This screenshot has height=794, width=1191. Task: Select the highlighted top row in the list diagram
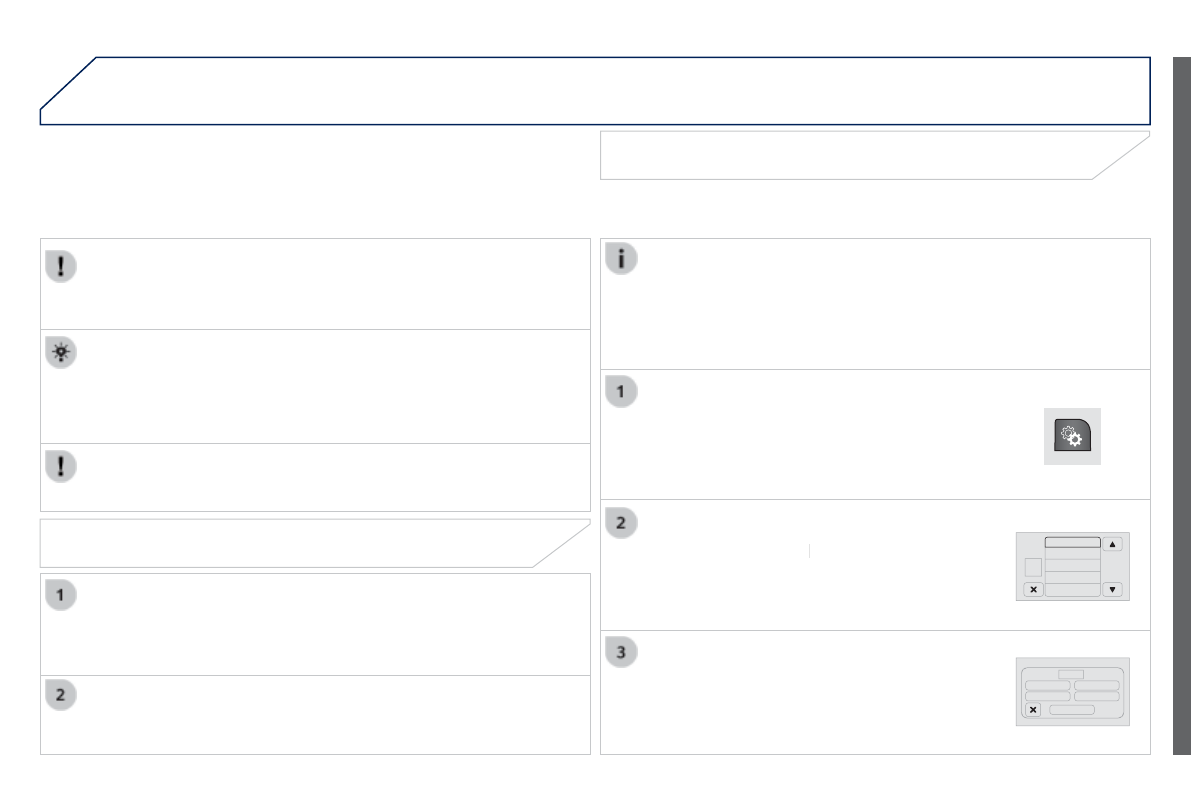tap(1072, 543)
